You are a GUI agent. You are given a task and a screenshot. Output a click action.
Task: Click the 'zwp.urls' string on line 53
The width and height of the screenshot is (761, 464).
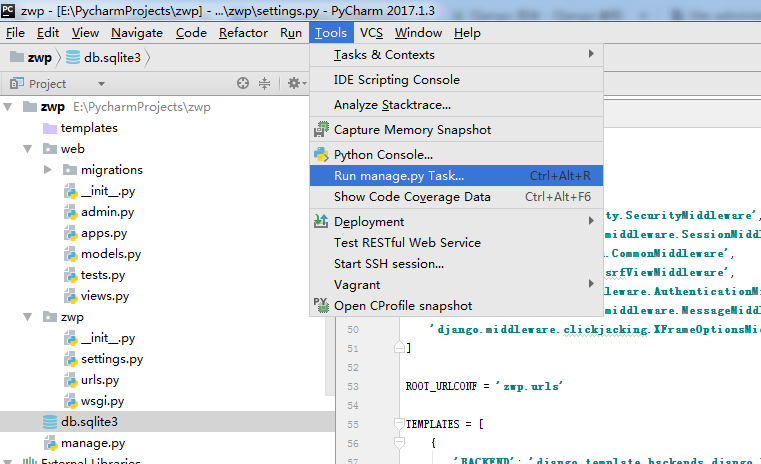(529, 386)
